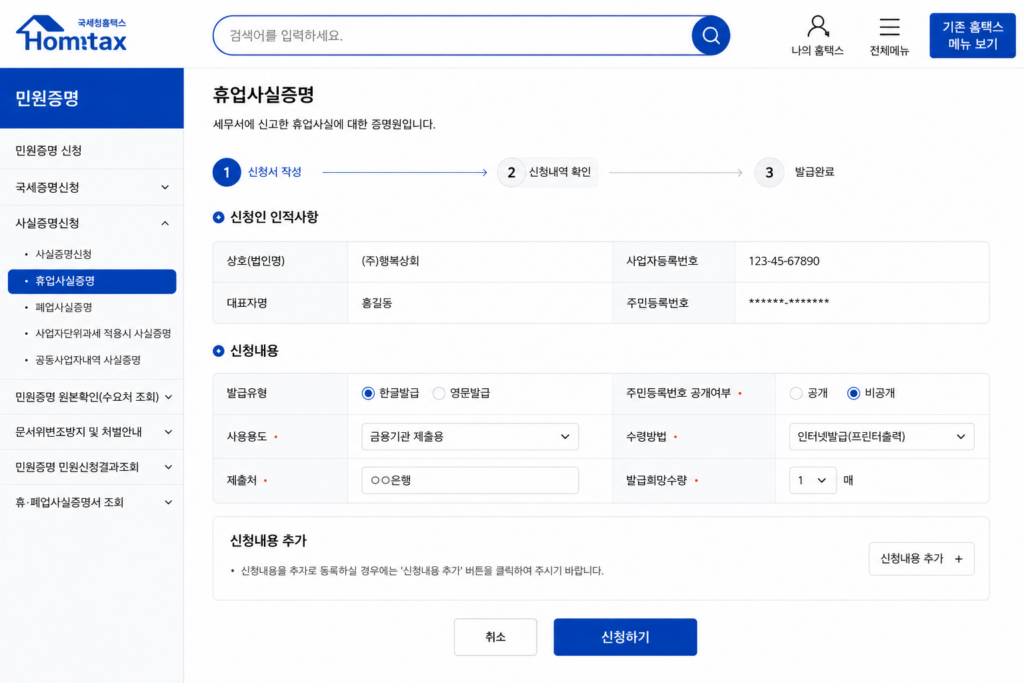Click step 2 신청내역 확인

pos(547,172)
